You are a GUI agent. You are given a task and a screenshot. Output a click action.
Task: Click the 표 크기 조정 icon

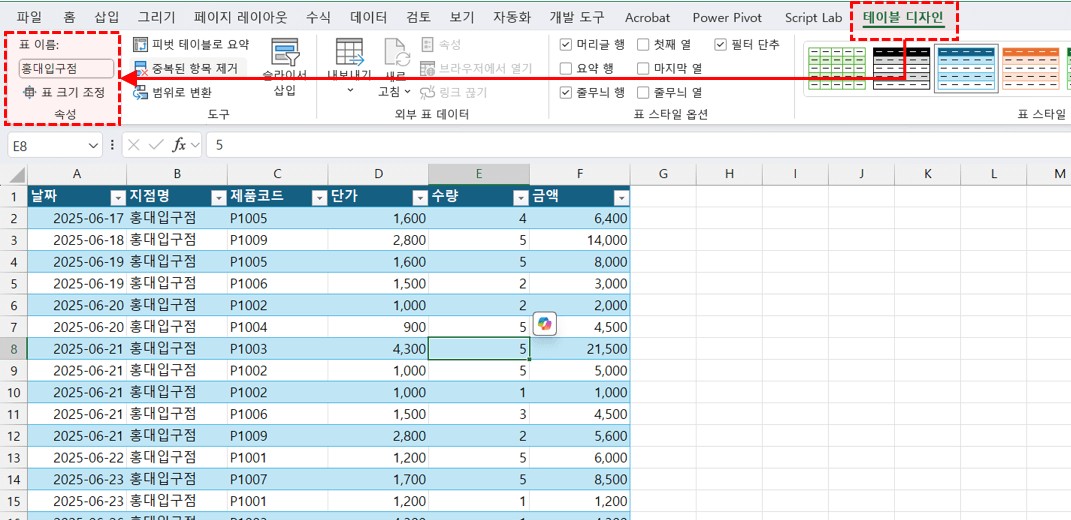[x=28, y=93]
